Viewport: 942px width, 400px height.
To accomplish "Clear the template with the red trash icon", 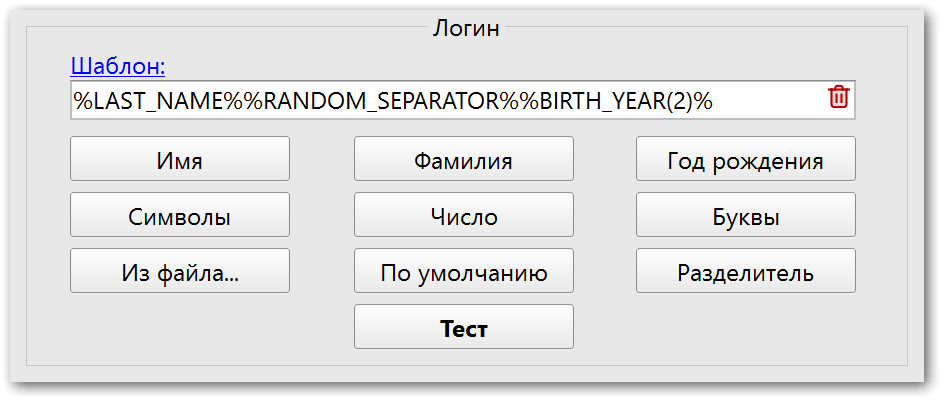I will click(x=839, y=97).
